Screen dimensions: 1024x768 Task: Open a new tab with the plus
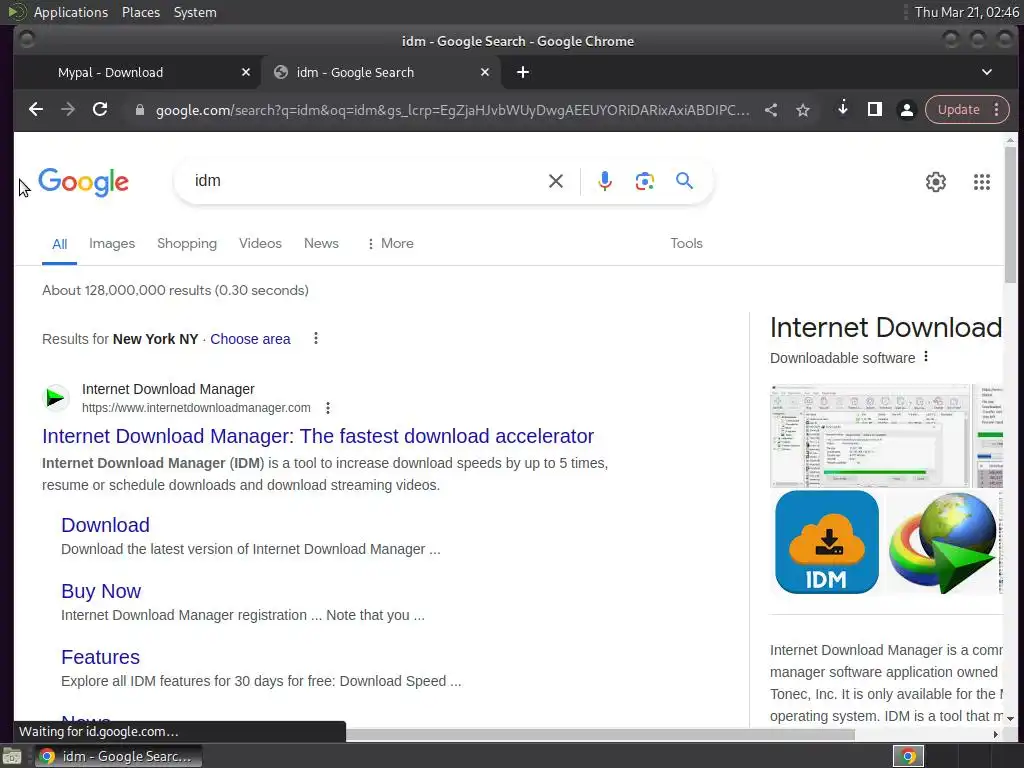coord(523,72)
